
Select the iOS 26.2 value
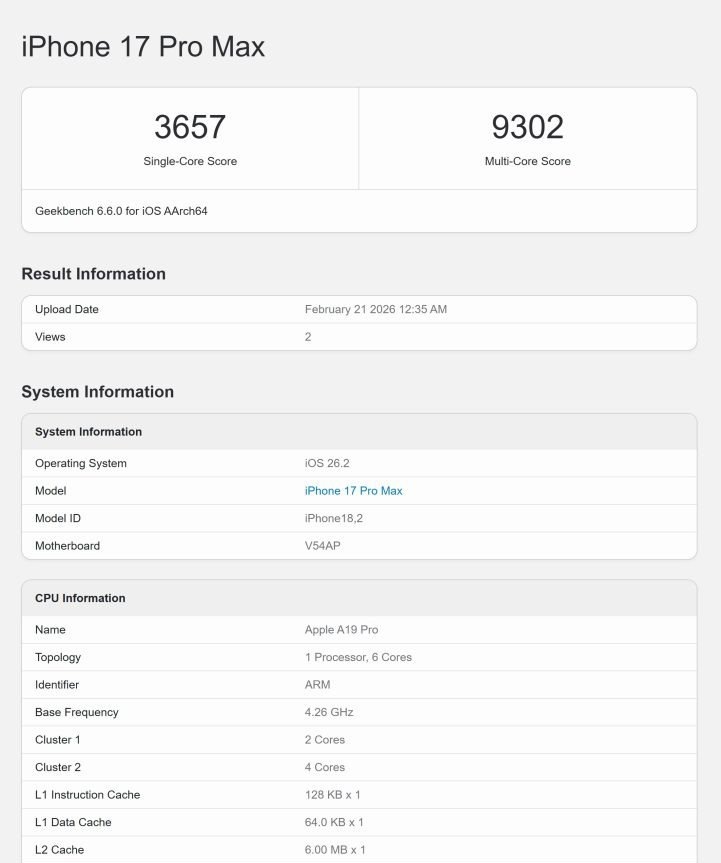point(327,463)
